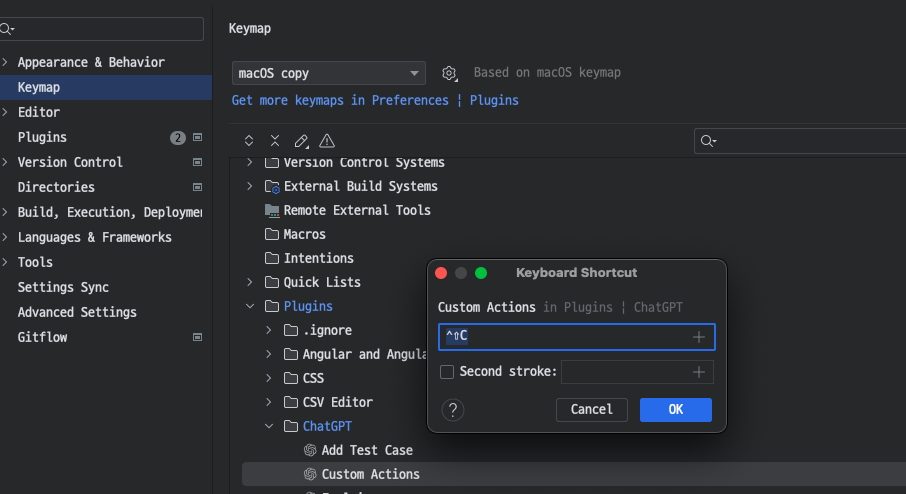Collapse the ChatGPT keymap folder
906x494 pixels.
269,426
